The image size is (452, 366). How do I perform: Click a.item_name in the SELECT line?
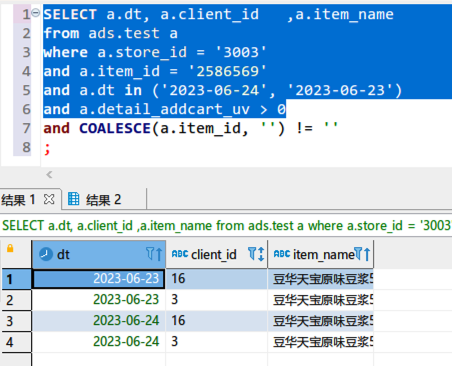(x=344, y=14)
